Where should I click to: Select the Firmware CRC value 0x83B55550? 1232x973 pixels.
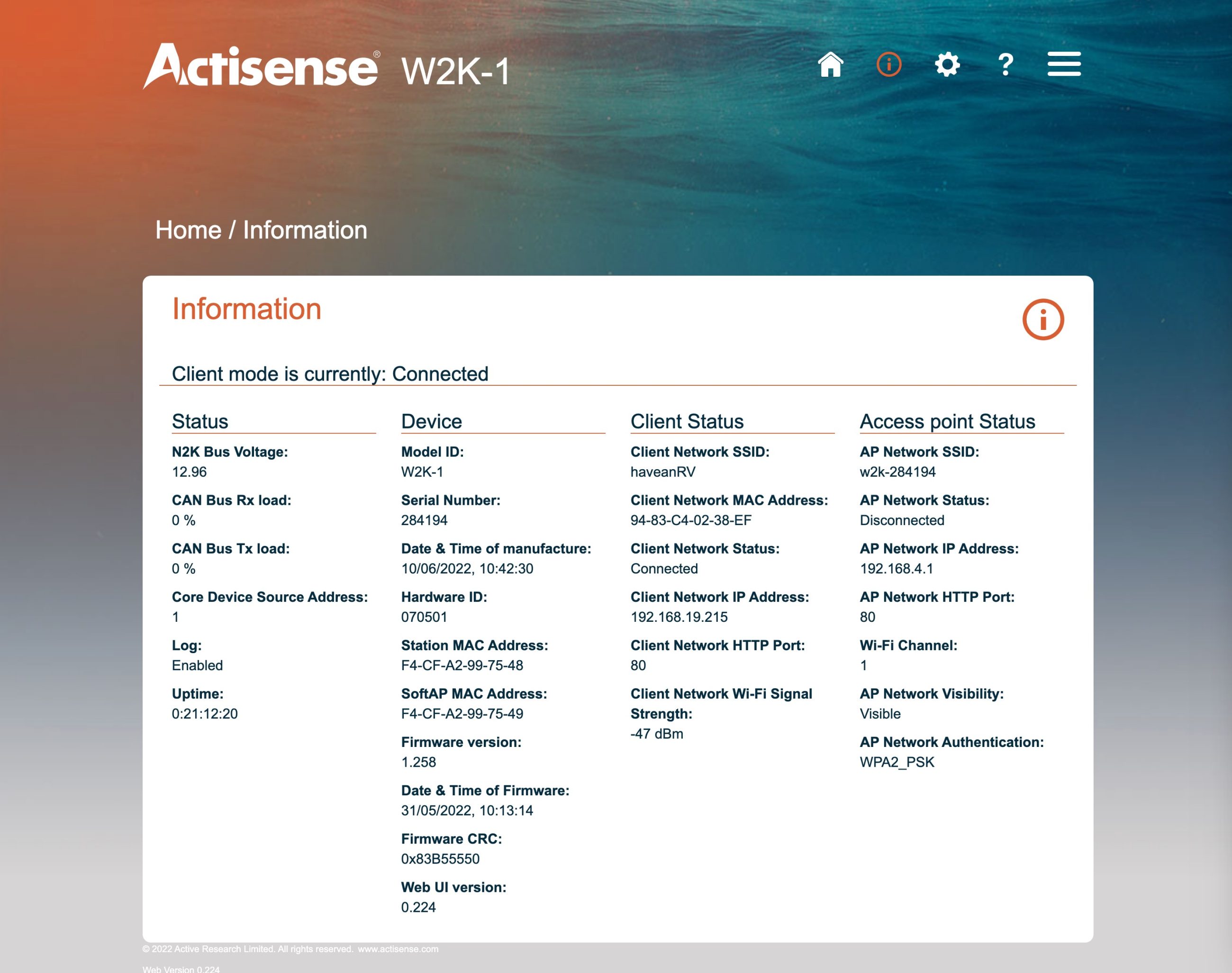440,859
